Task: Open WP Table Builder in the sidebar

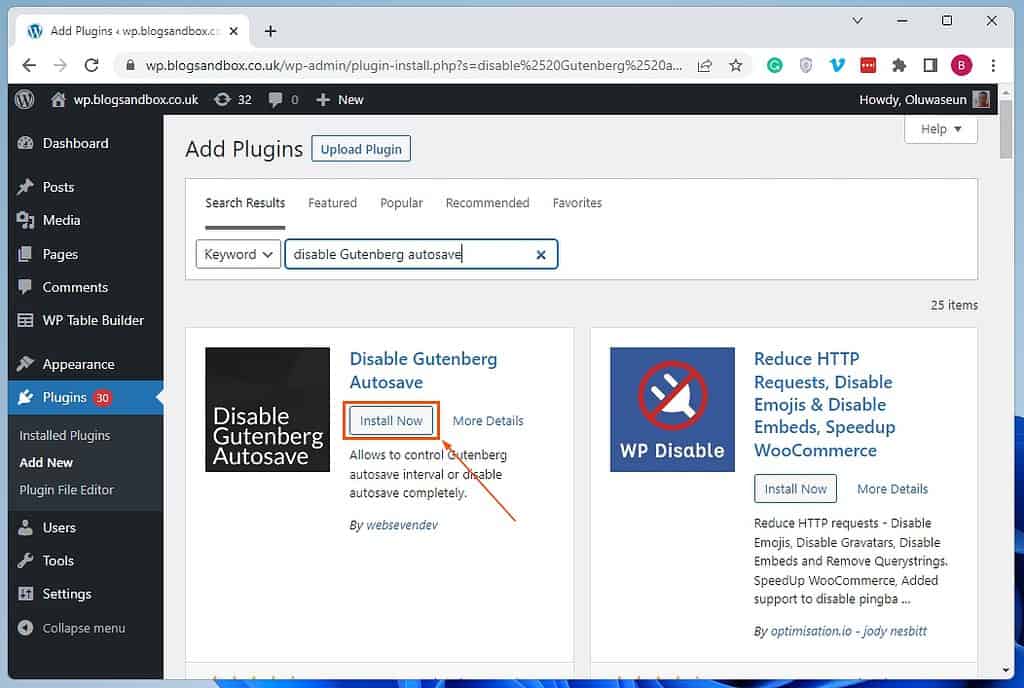Action: click(x=86, y=321)
